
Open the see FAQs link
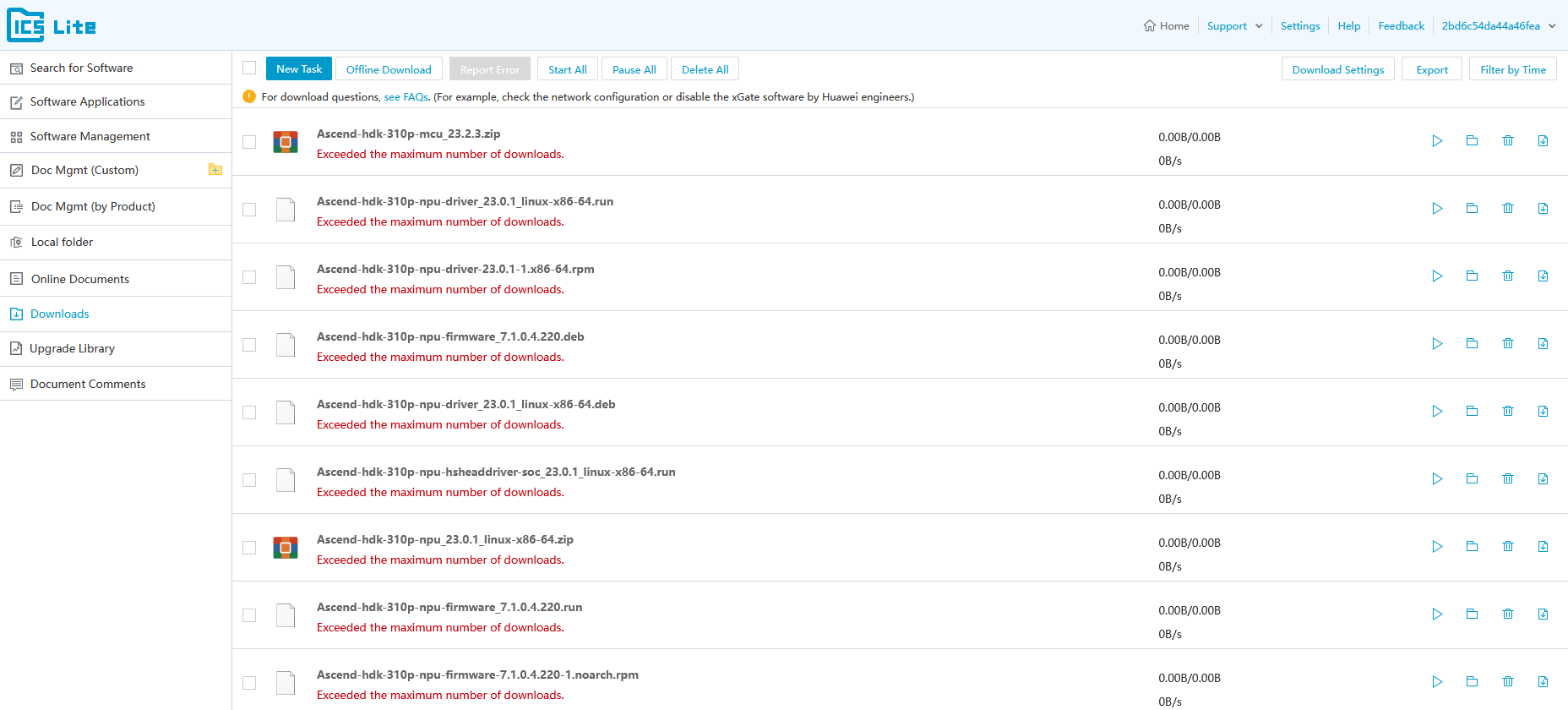(406, 97)
